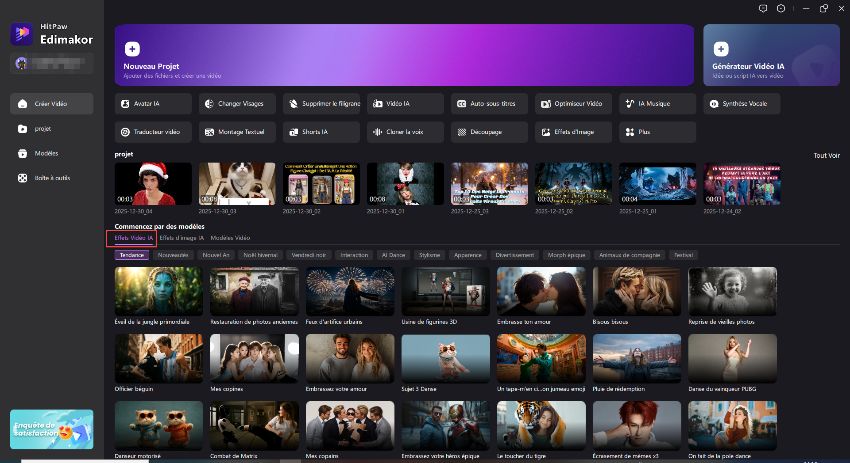Open the Santa hat project thumbnail
850x463 pixels.
click(x=153, y=184)
